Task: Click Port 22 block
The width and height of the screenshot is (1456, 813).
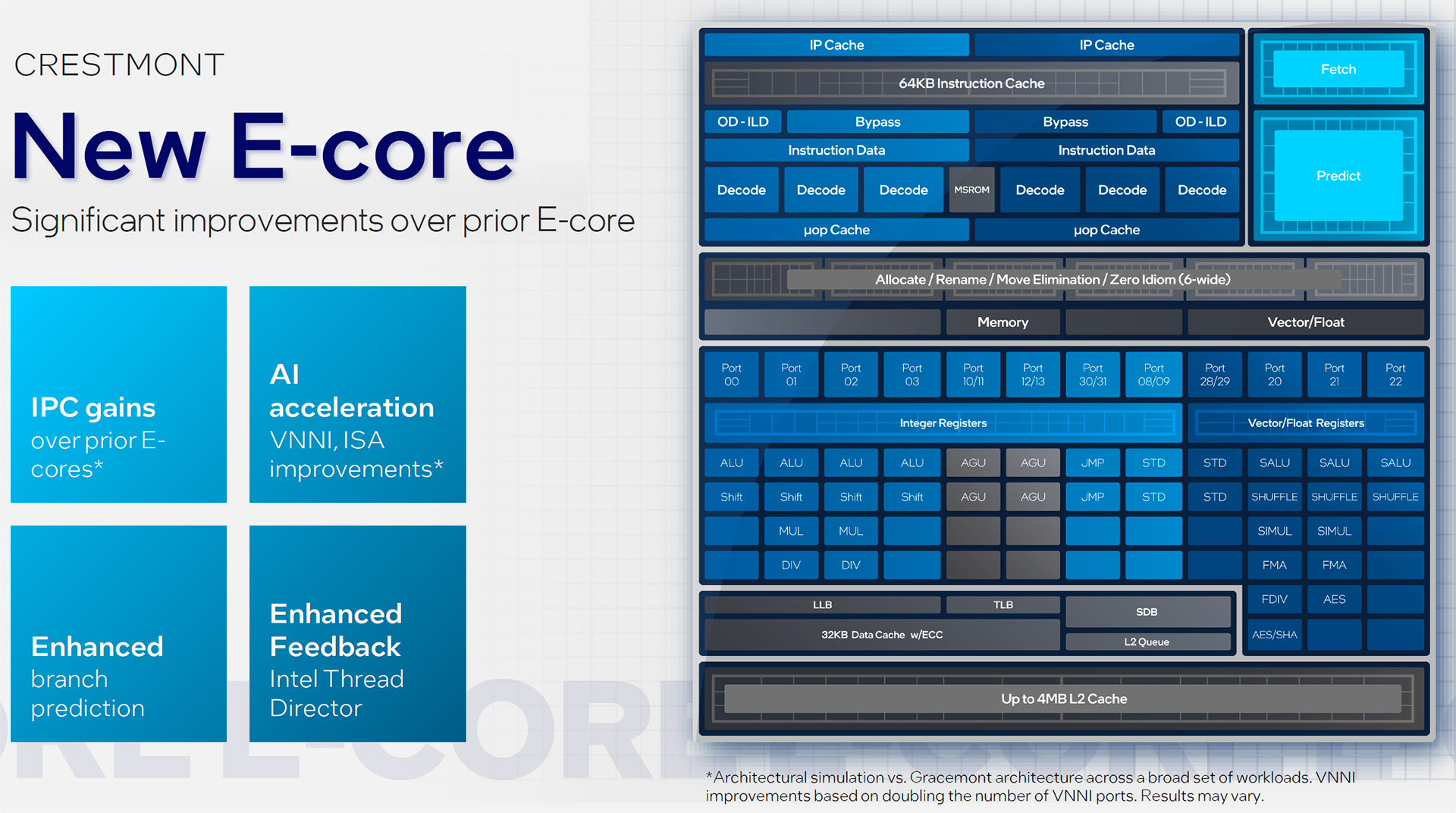Action: coord(1395,375)
